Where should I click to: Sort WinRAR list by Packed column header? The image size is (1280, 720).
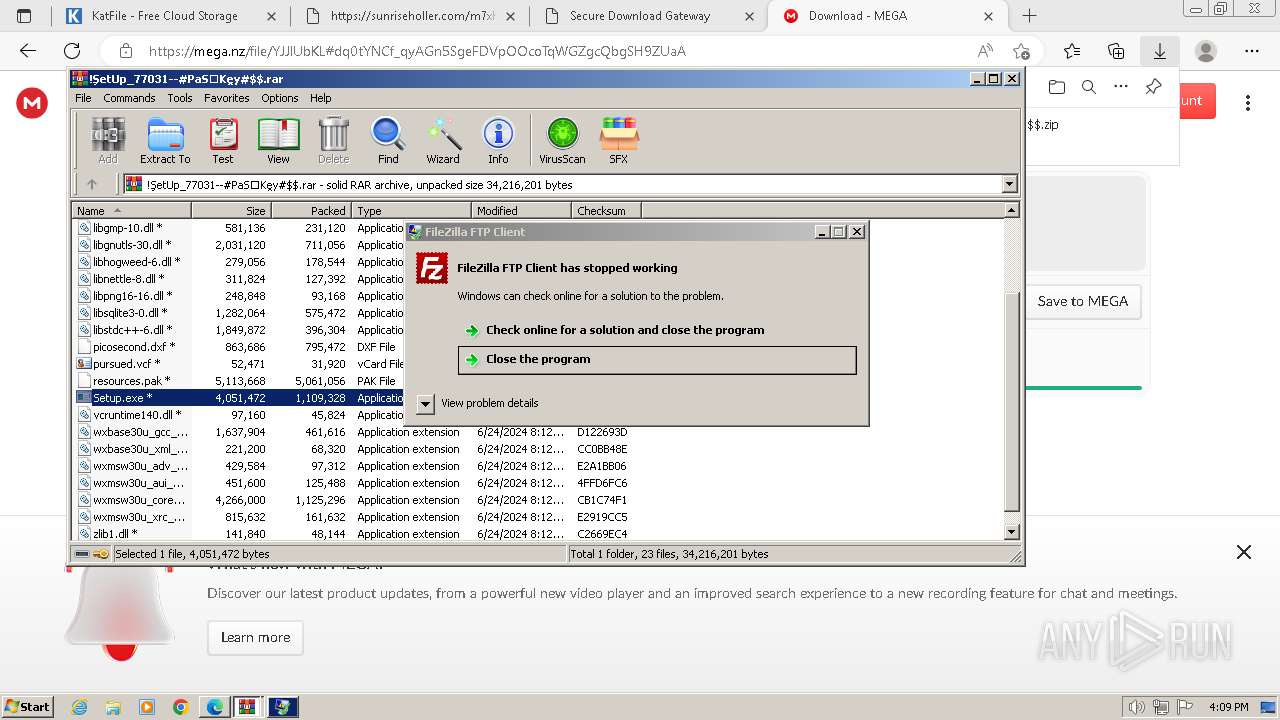point(311,211)
